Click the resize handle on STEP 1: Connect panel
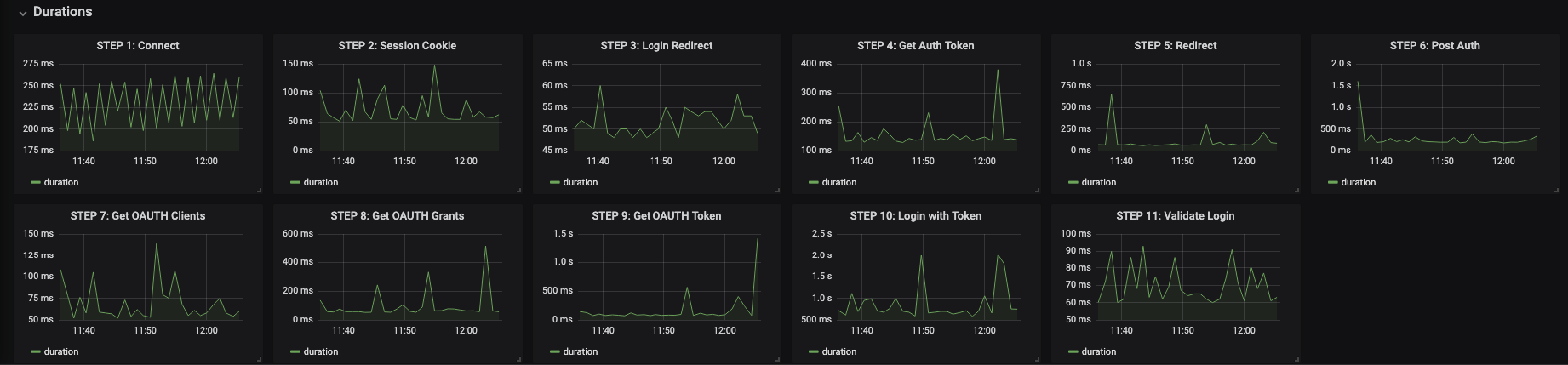 (259, 190)
